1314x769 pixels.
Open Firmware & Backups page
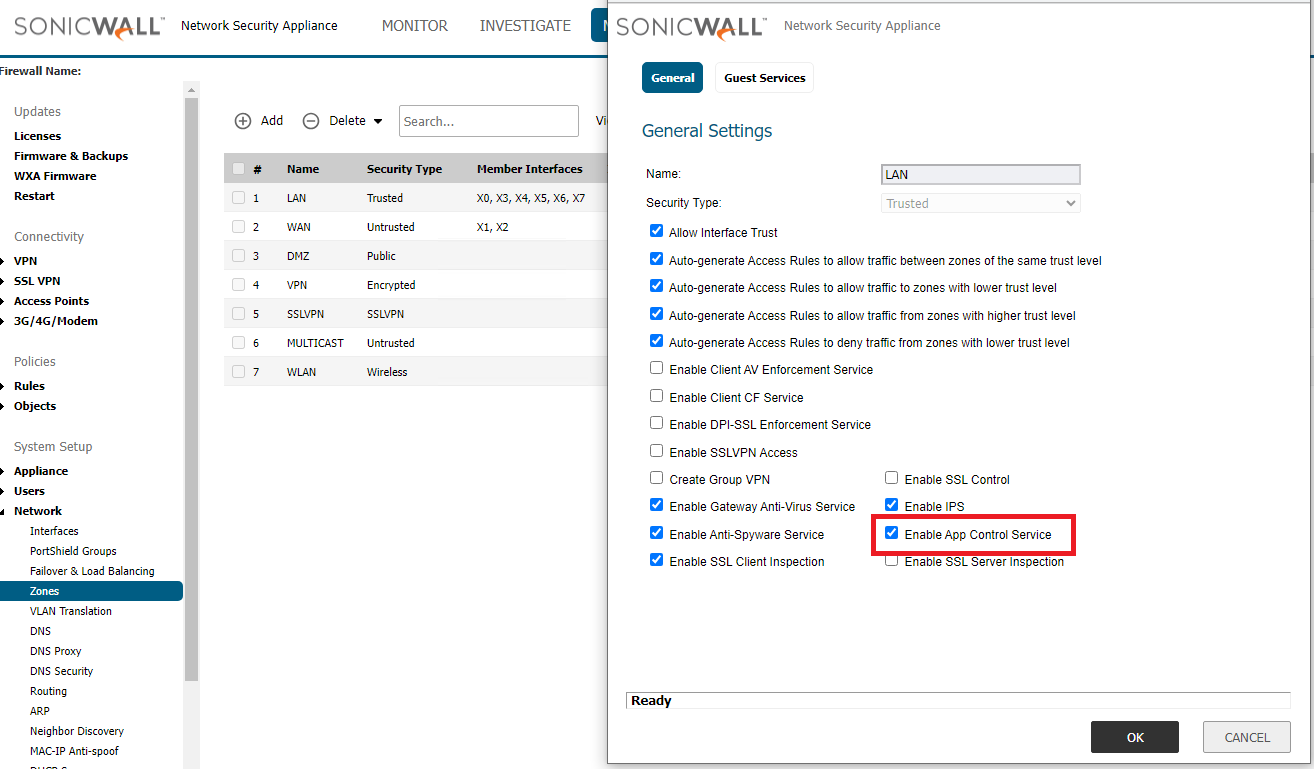coord(71,156)
